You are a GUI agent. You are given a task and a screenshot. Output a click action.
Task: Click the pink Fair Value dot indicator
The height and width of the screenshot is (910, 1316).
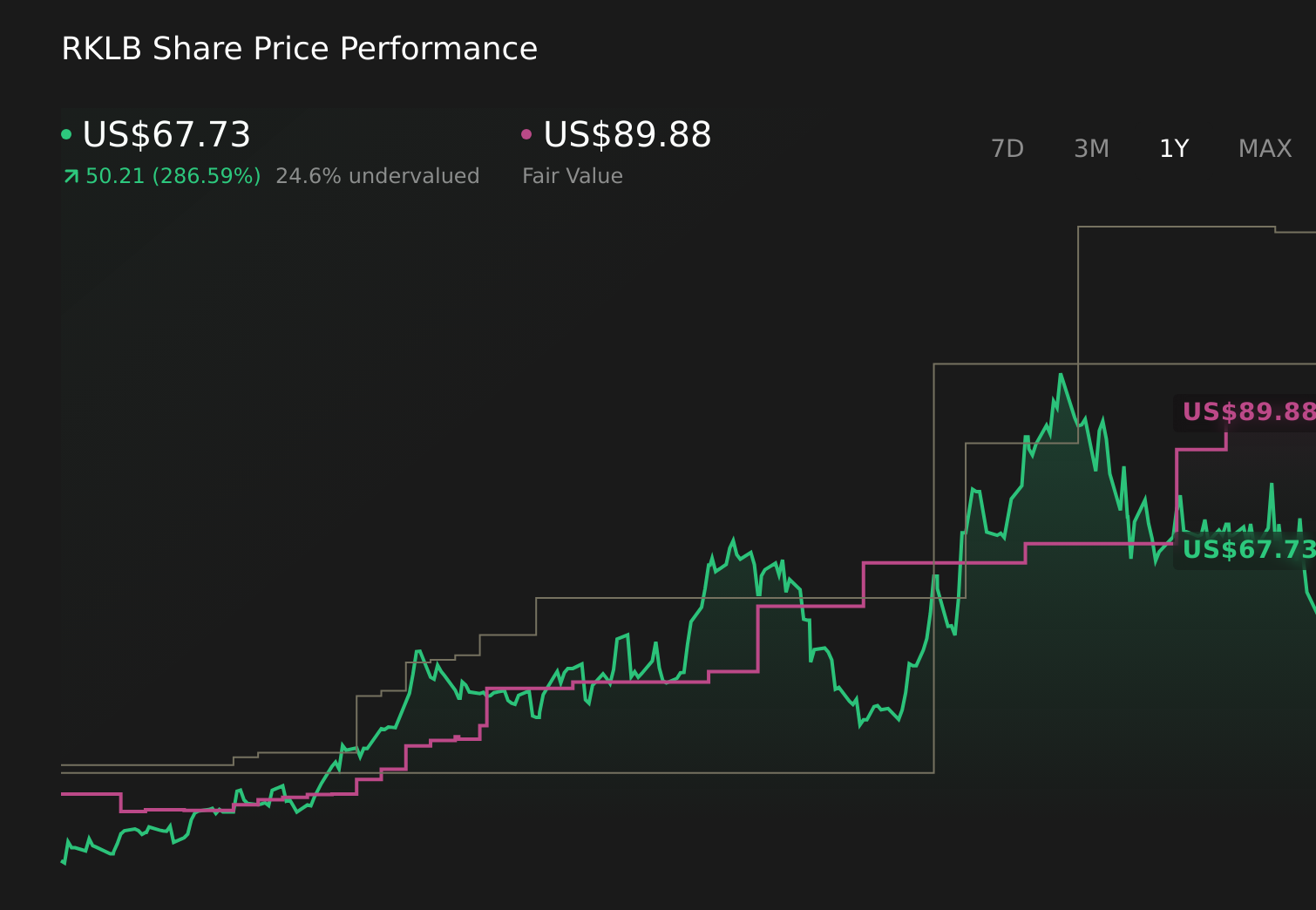[526, 133]
